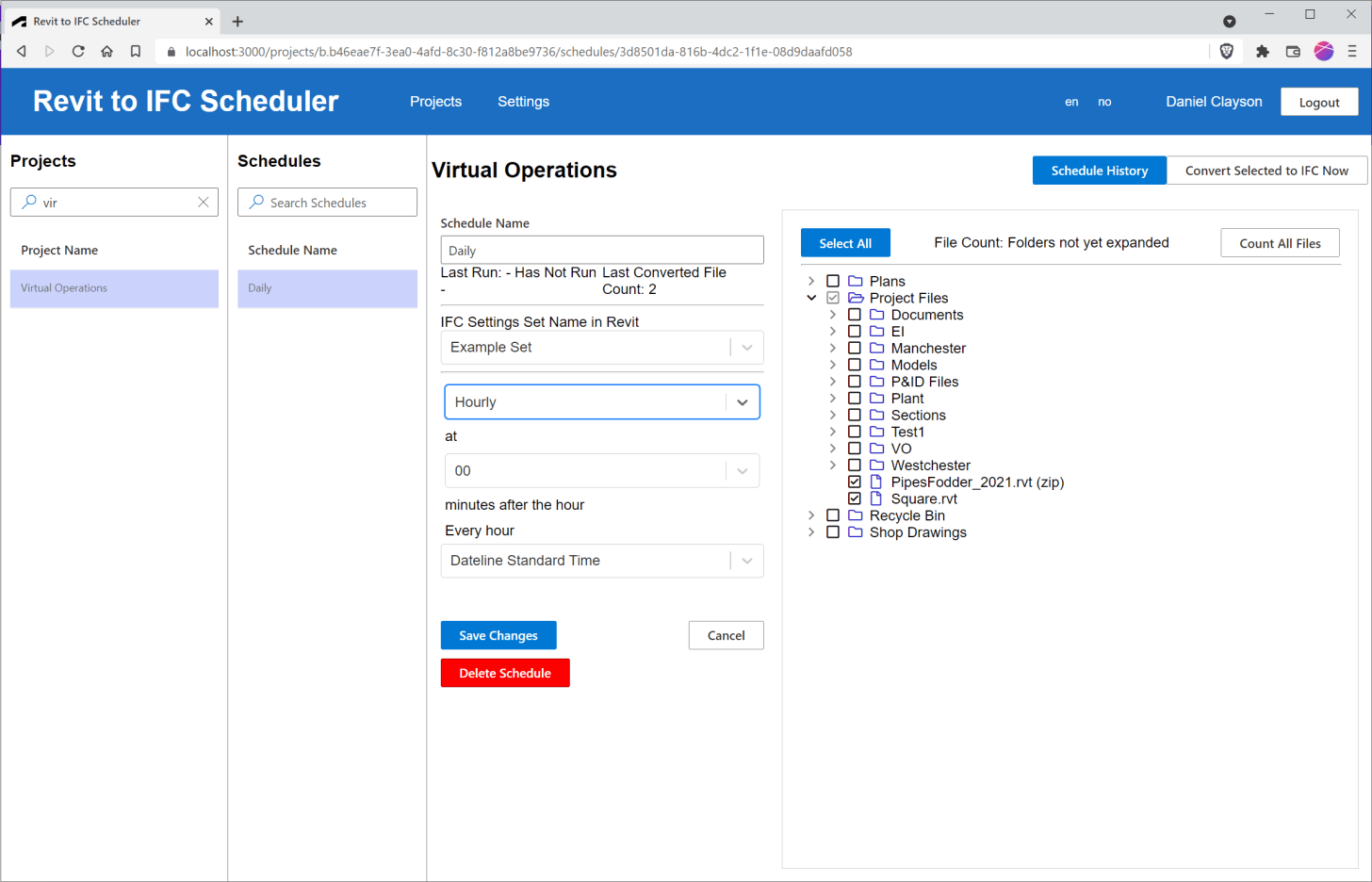Screen dimensions: 1372x882
Task: Click the Schedule Name input field
Action: point(602,250)
